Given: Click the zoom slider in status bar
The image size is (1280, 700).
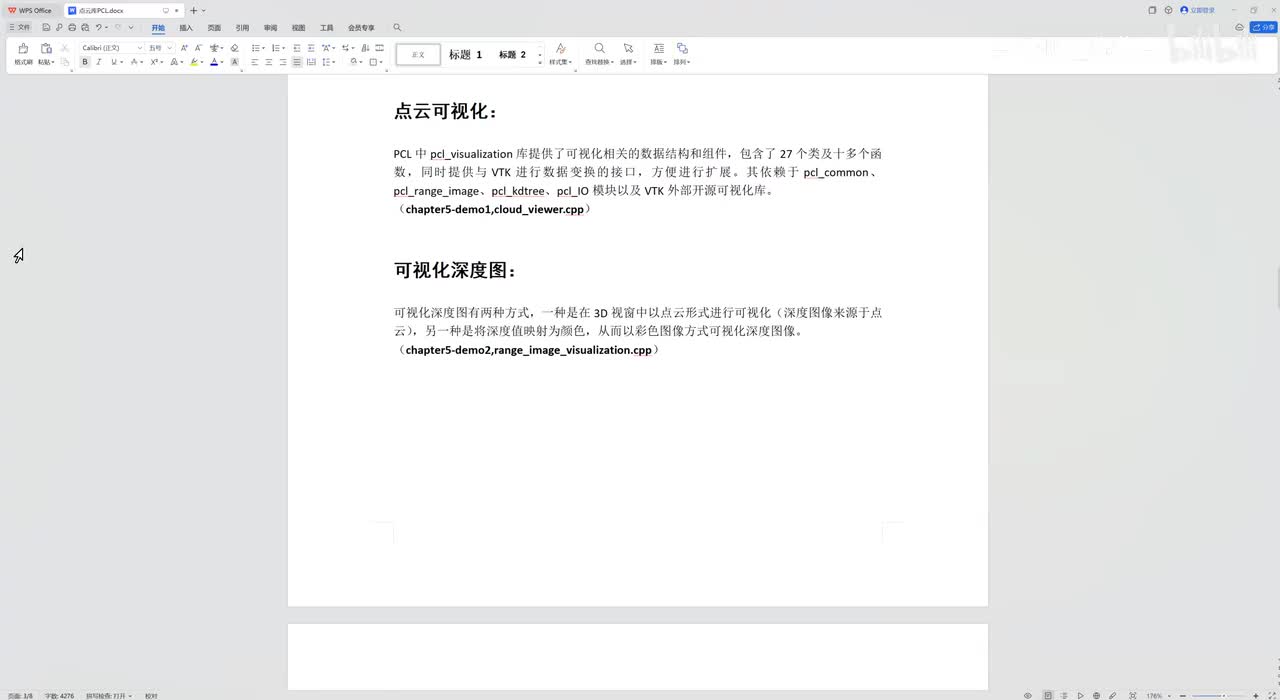Looking at the screenshot, I should 1219,695.
